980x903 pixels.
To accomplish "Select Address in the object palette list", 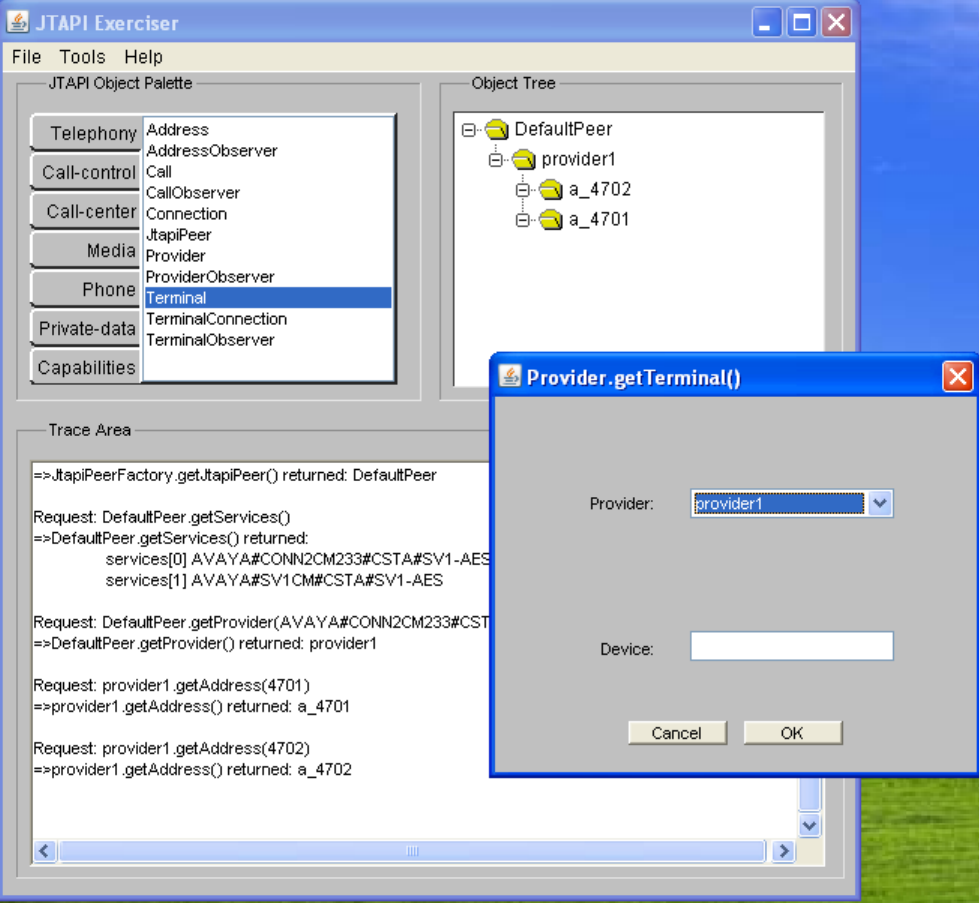I will click(268, 130).
